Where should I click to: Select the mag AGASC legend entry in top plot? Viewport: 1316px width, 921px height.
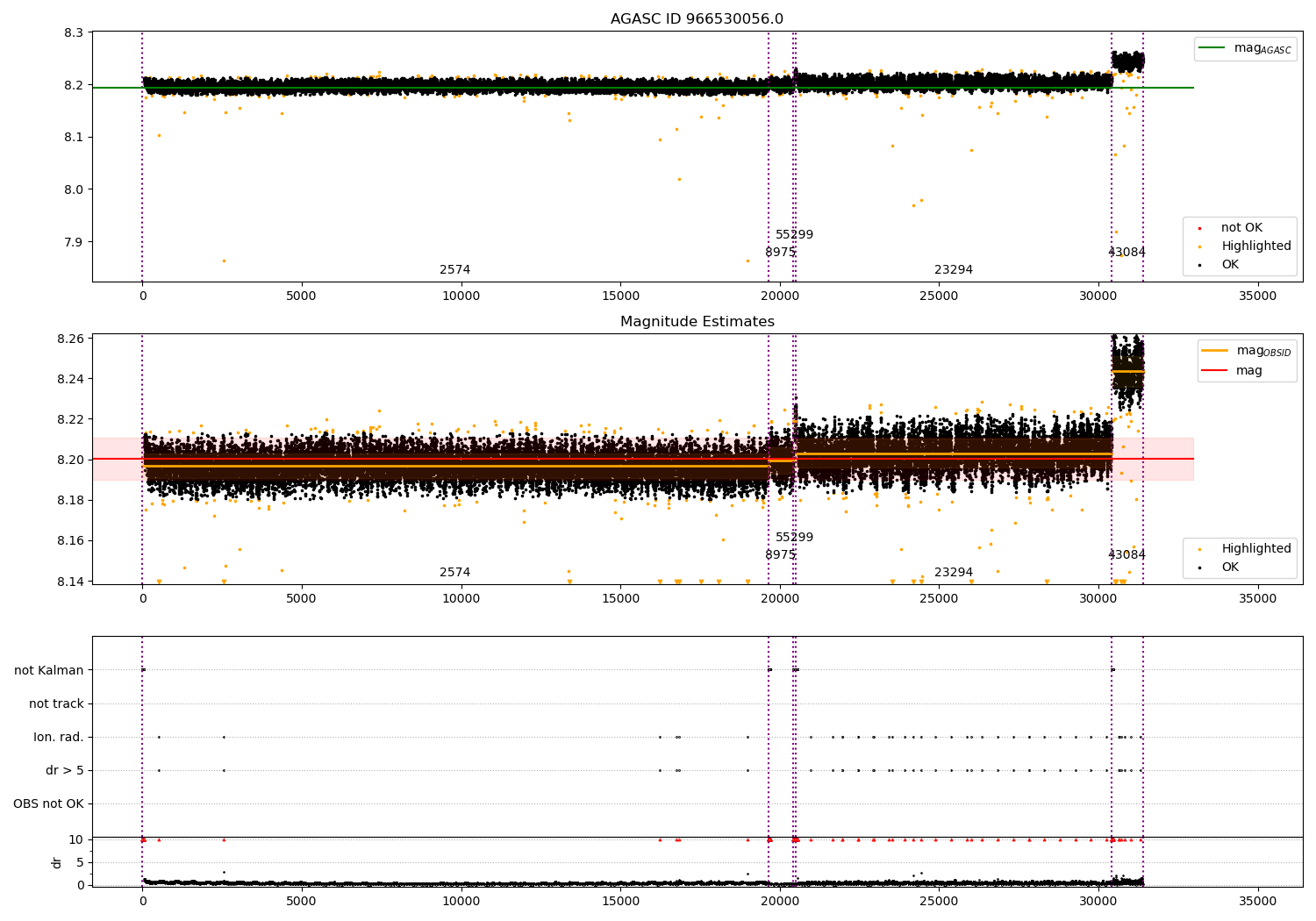[1245, 49]
